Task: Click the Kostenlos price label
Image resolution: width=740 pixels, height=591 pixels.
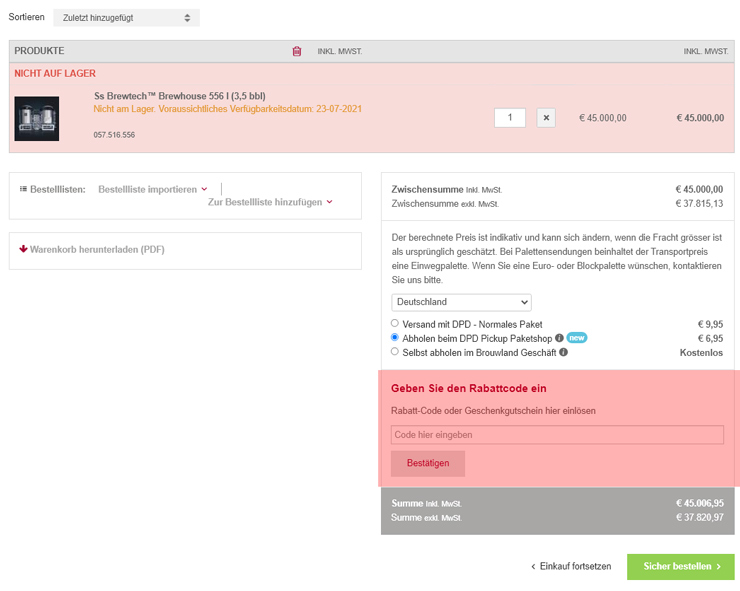Action: point(701,353)
